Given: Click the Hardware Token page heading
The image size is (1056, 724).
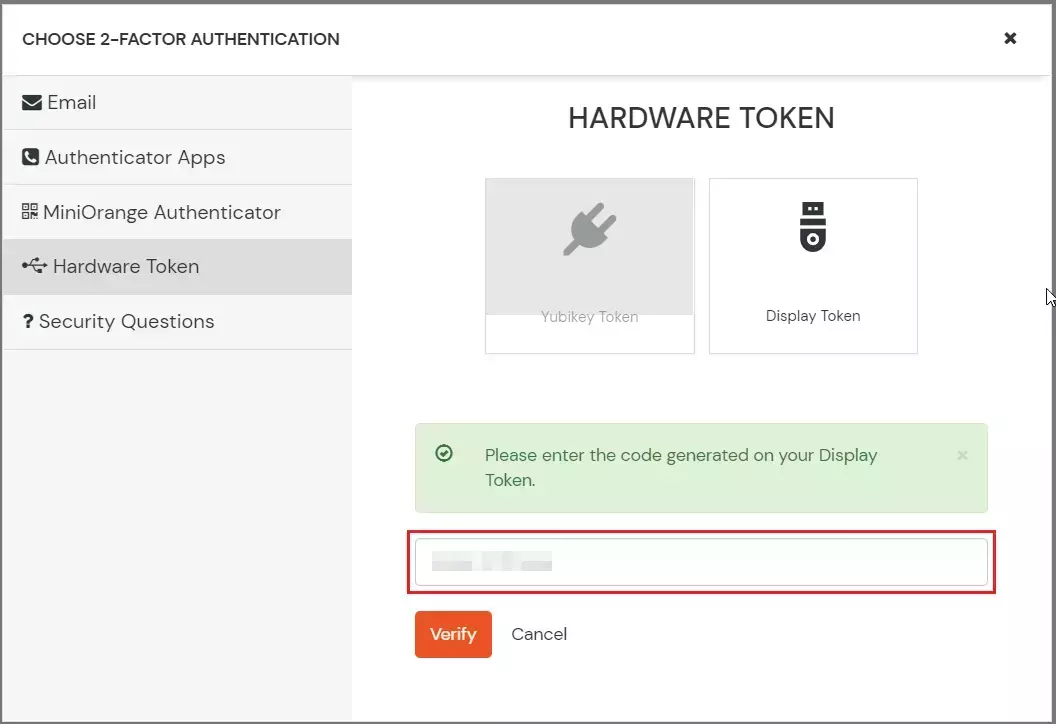Looking at the screenshot, I should pyautogui.click(x=701, y=117).
